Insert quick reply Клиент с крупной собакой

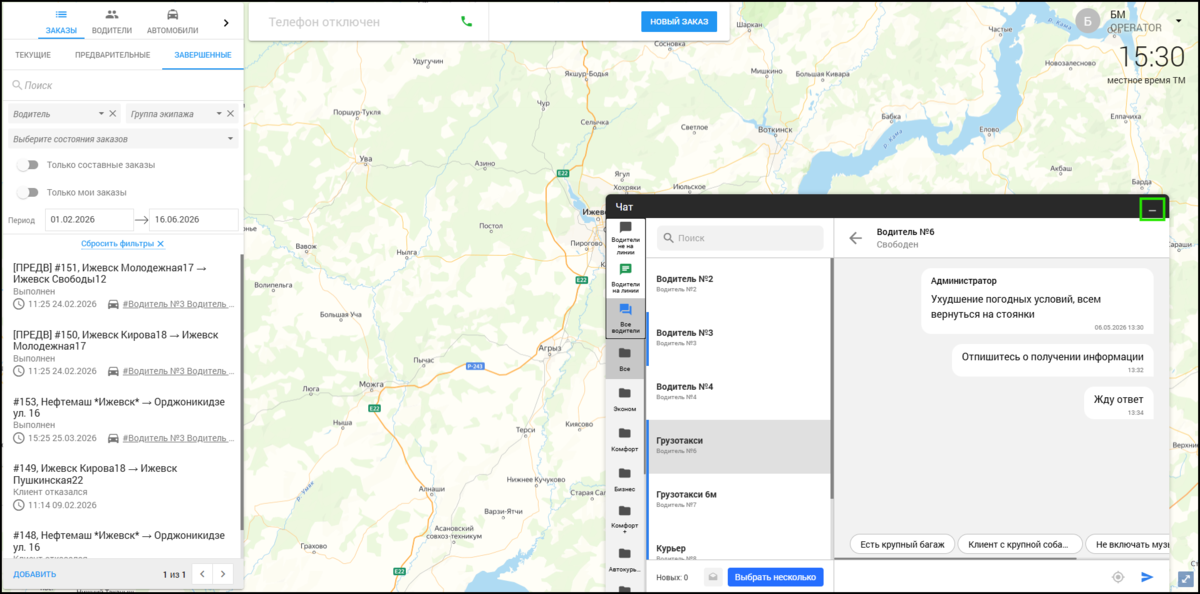[1019, 544]
